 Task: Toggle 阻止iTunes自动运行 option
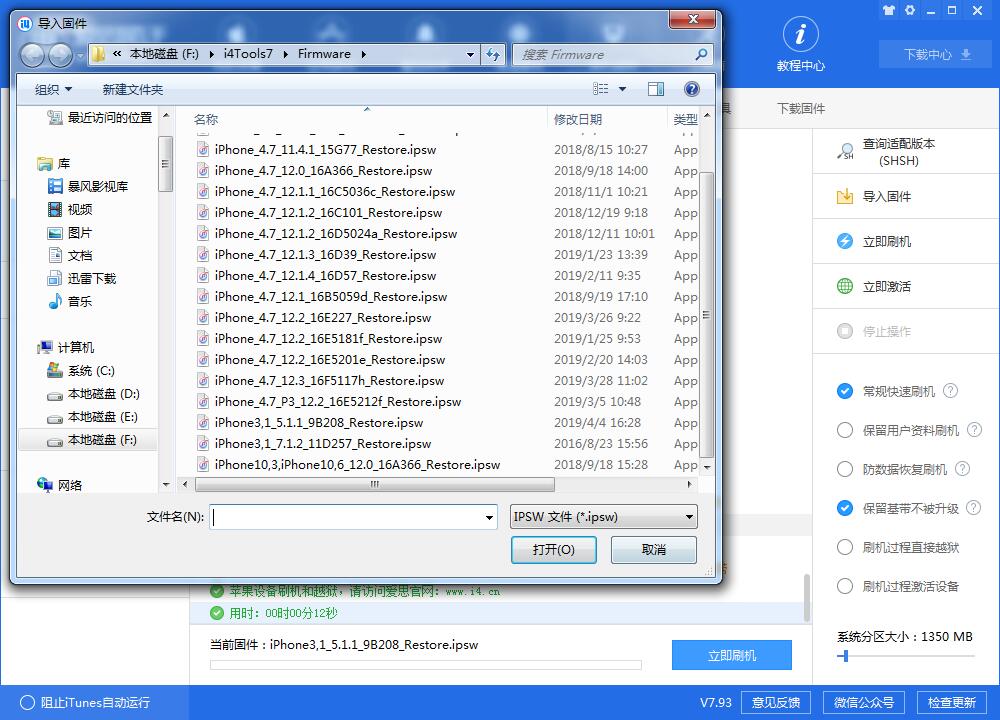click(x=27, y=702)
